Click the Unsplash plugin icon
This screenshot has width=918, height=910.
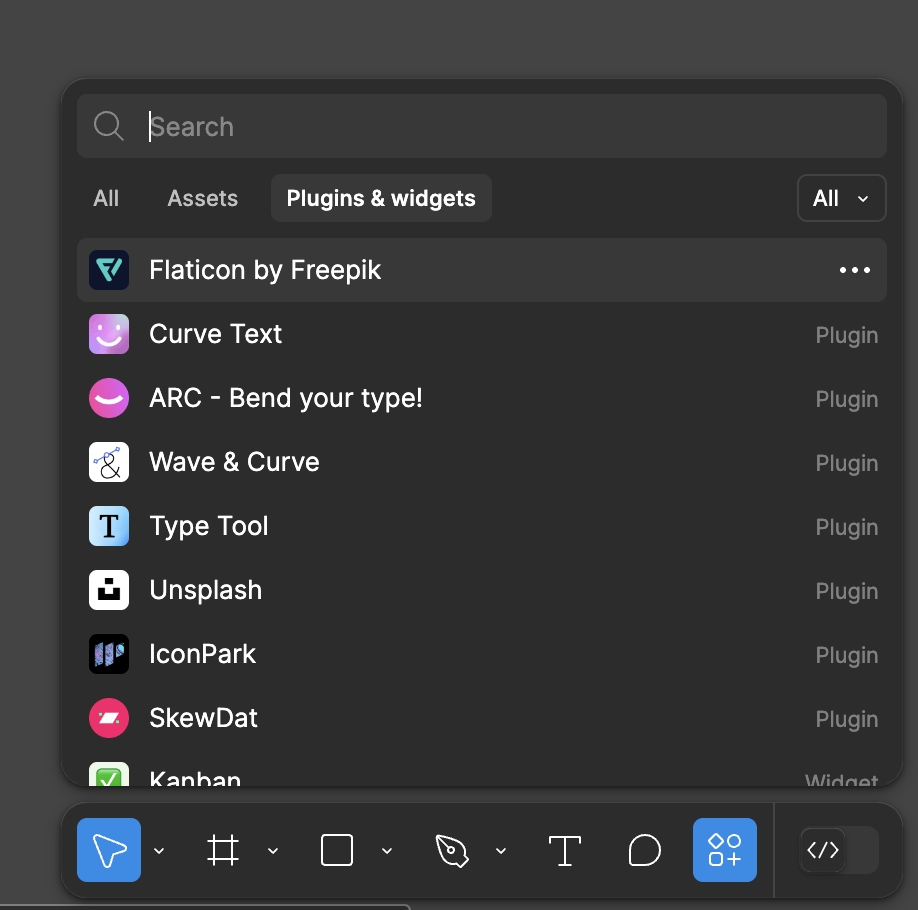click(109, 590)
